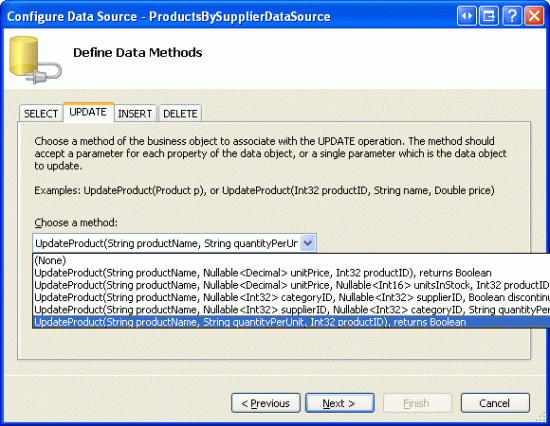The width and height of the screenshot is (550, 426).
Task: Select highlighted UpdateProduct quantityPerUnit option
Action: coord(291,322)
